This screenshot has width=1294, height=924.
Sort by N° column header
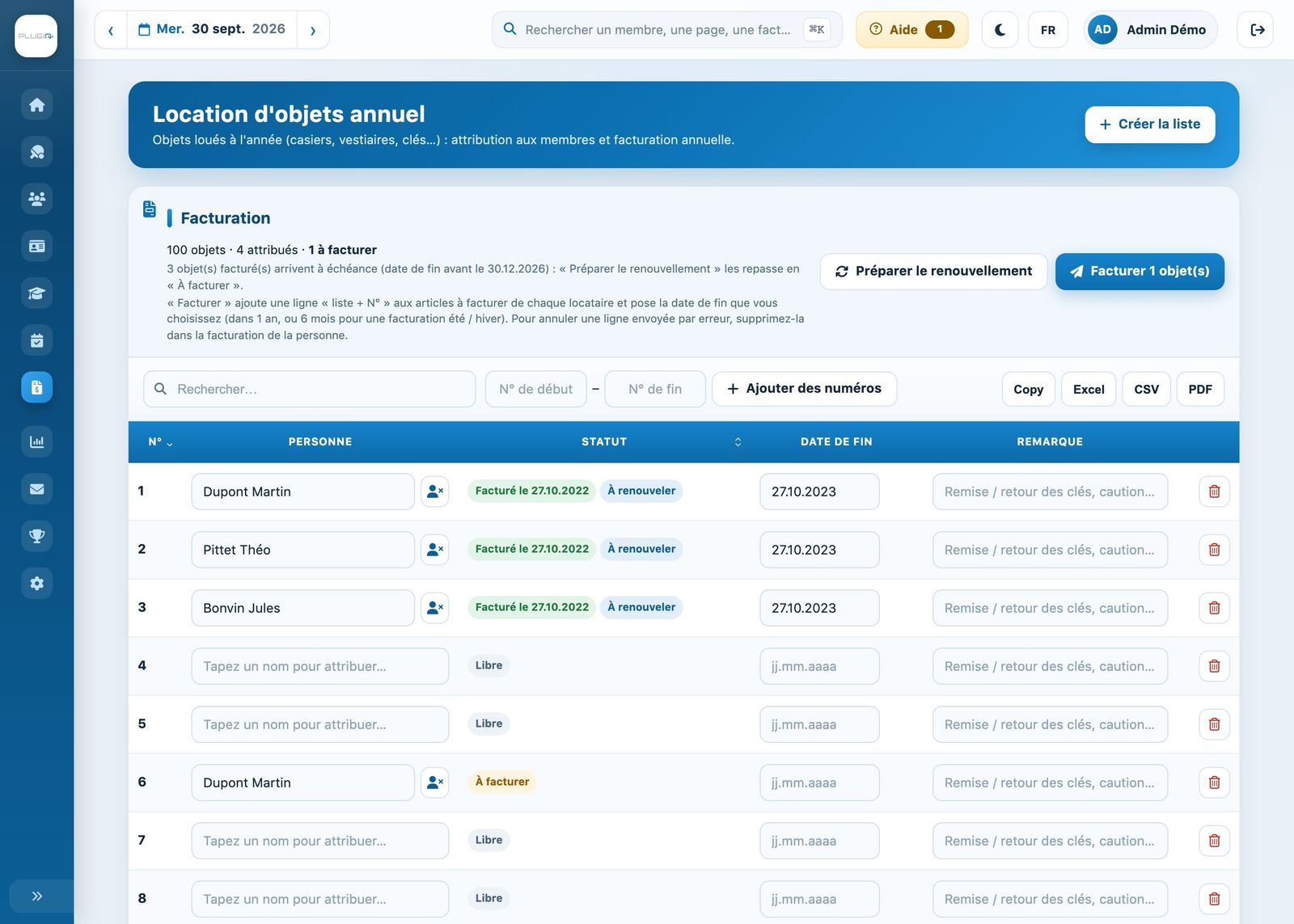(x=159, y=441)
